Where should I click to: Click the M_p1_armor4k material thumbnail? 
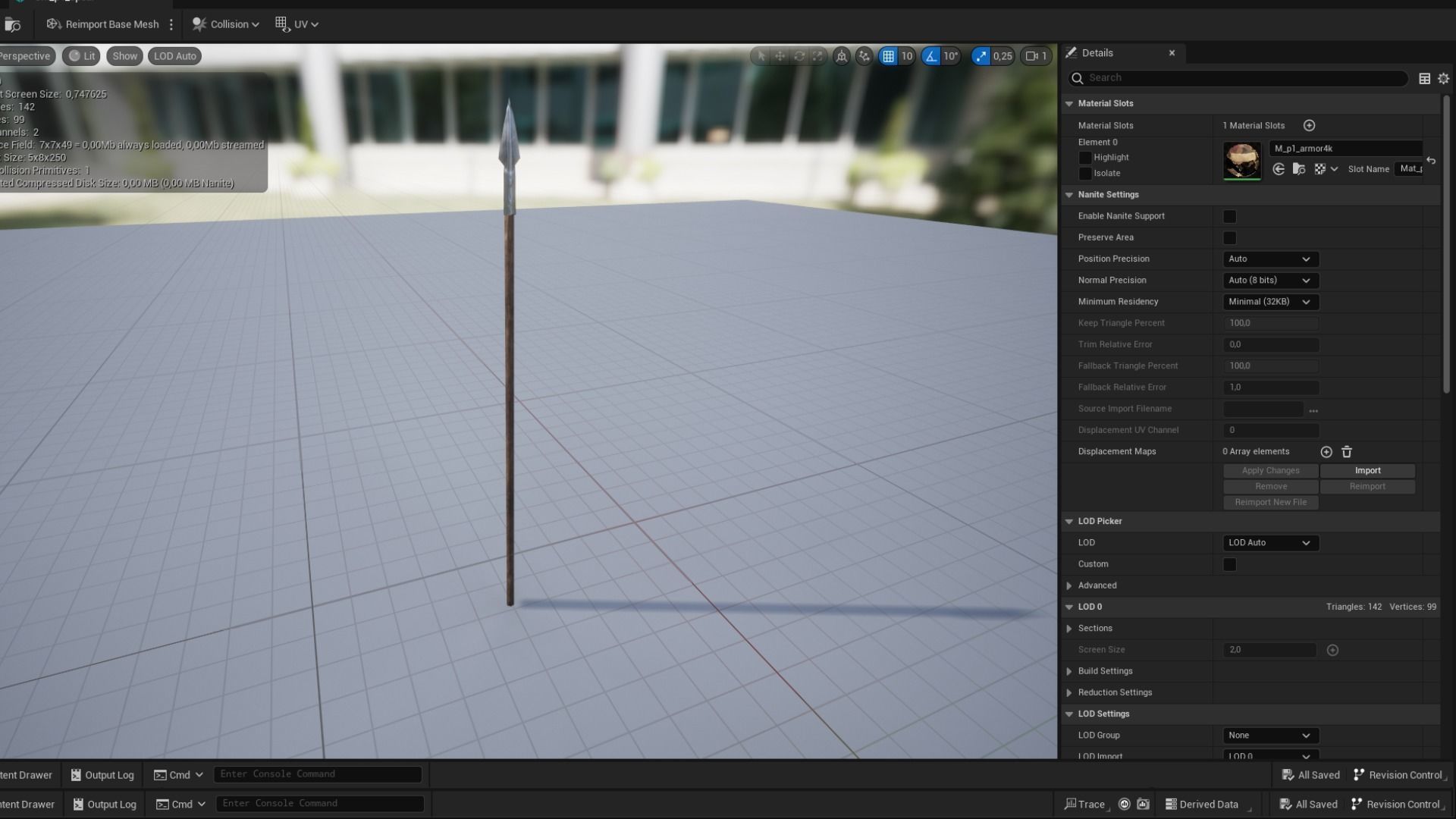pos(1241,161)
